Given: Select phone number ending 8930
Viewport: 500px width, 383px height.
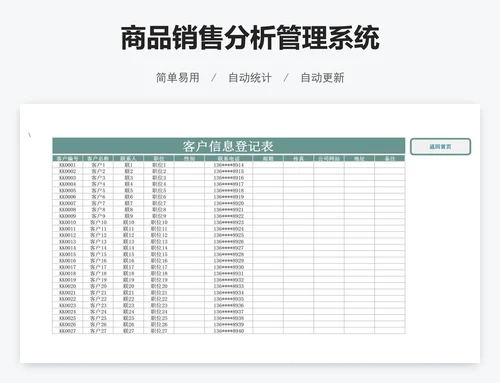Looking at the screenshot, I should tap(229, 267).
